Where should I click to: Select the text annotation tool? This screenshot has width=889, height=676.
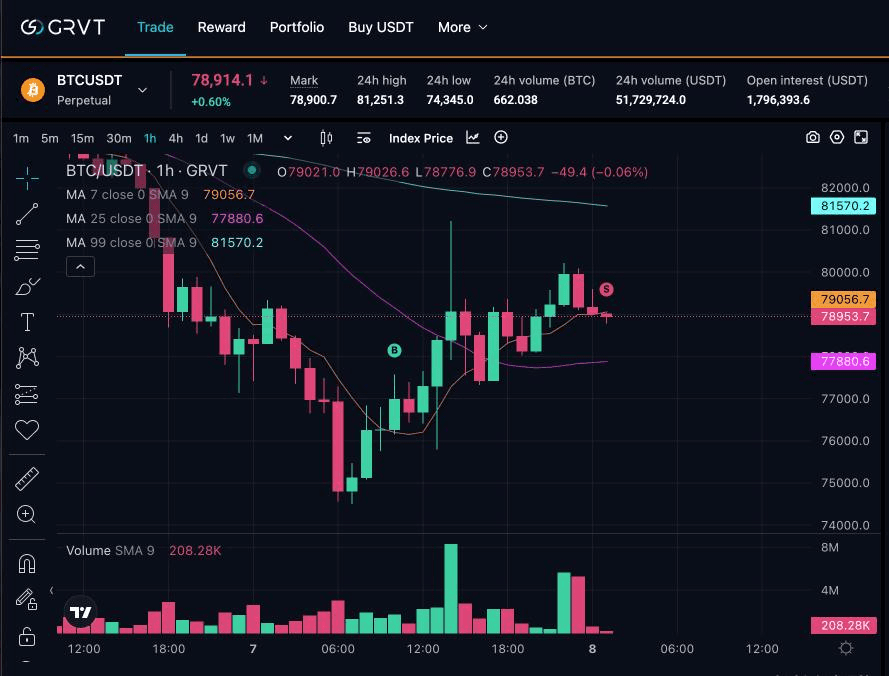(27, 322)
